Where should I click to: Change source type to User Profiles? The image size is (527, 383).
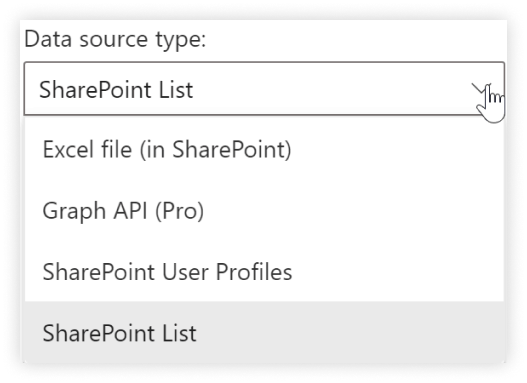[x=264, y=271]
